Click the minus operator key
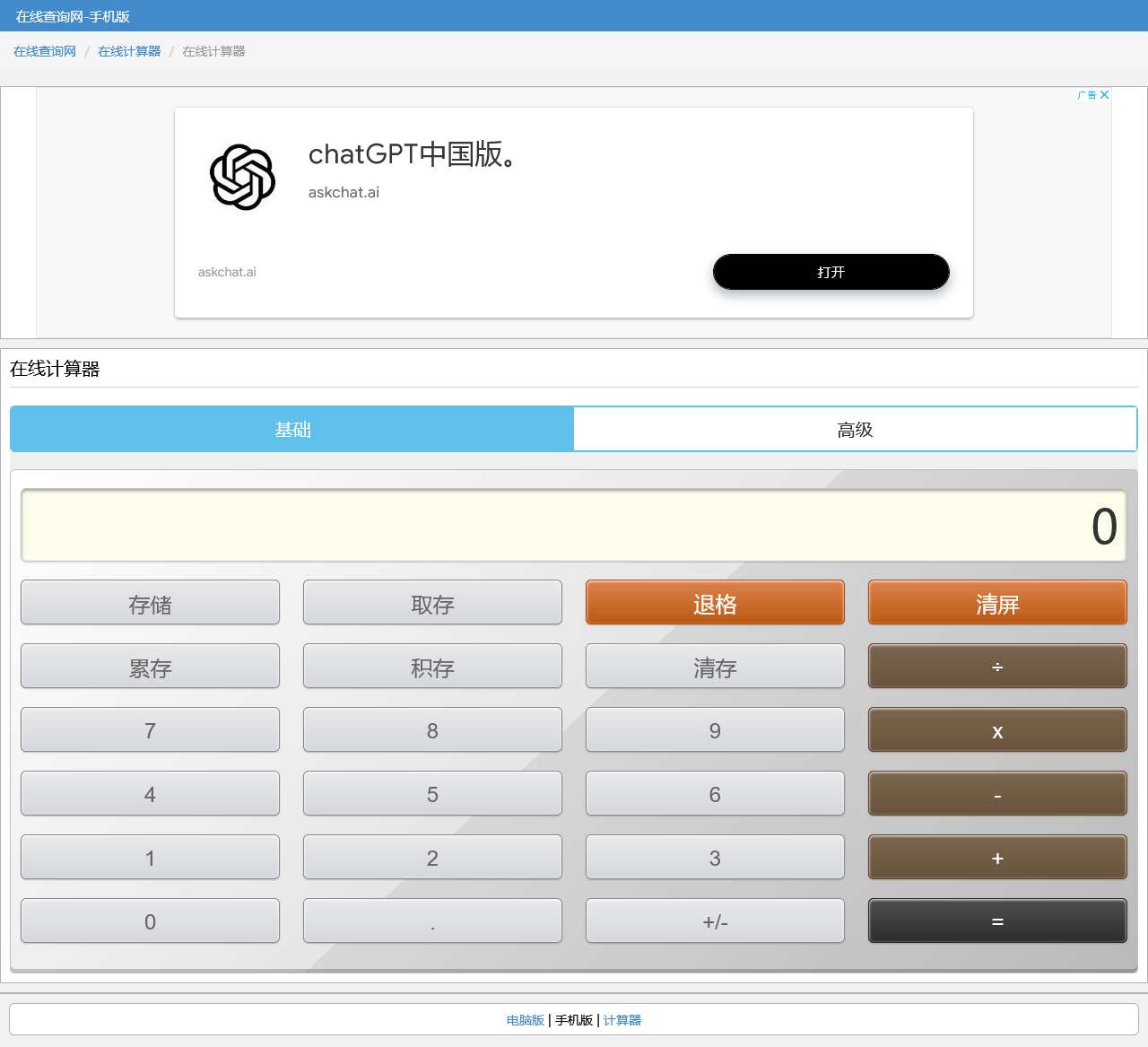The width and height of the screenshot is (1148, 1047). pyautogui.click(x=997, y=793)
